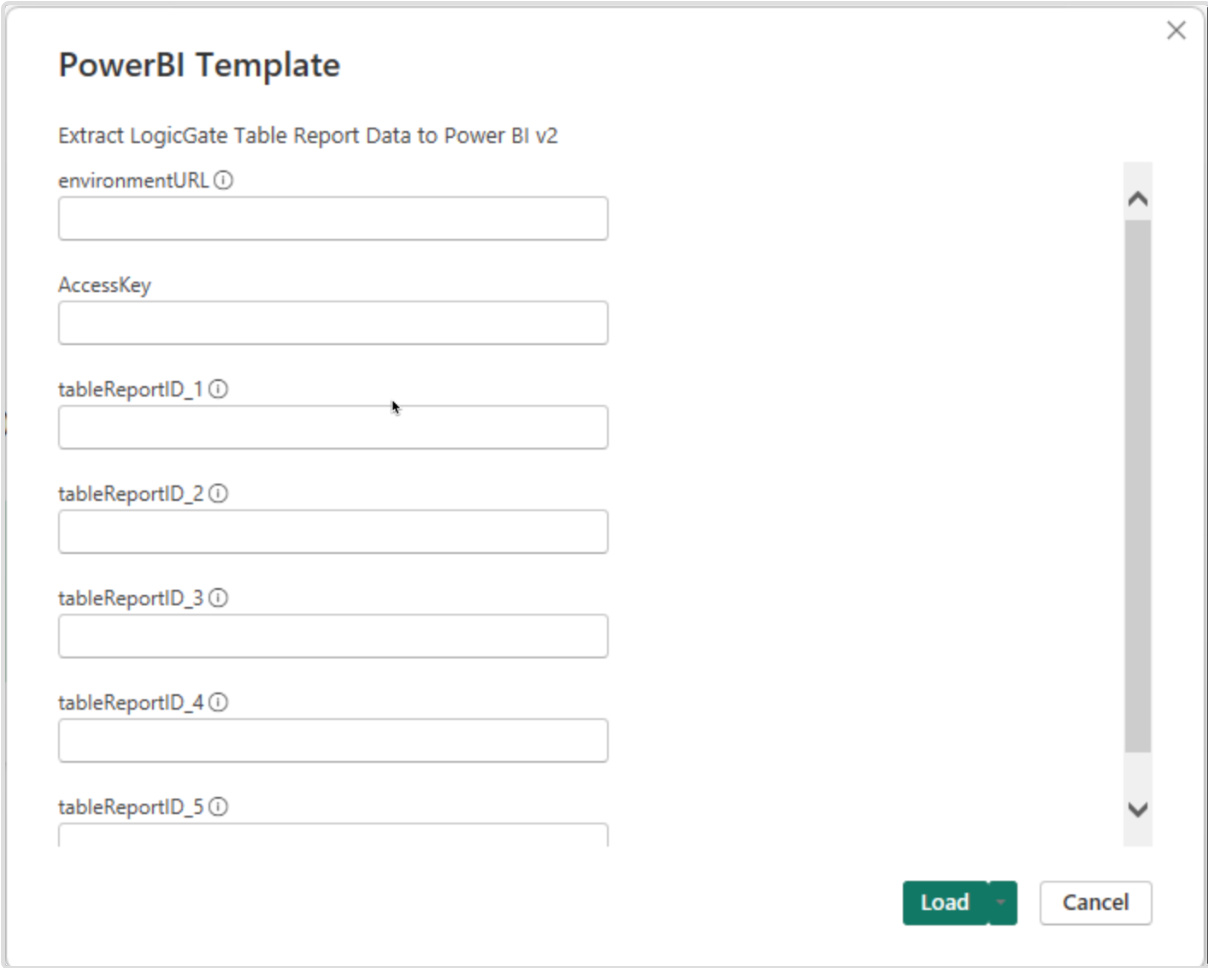Image resolution: width=1208 pixels, height=968 pixels.
Task: Close the PowerBI Template dialog with X
Action: point(1176,31)
